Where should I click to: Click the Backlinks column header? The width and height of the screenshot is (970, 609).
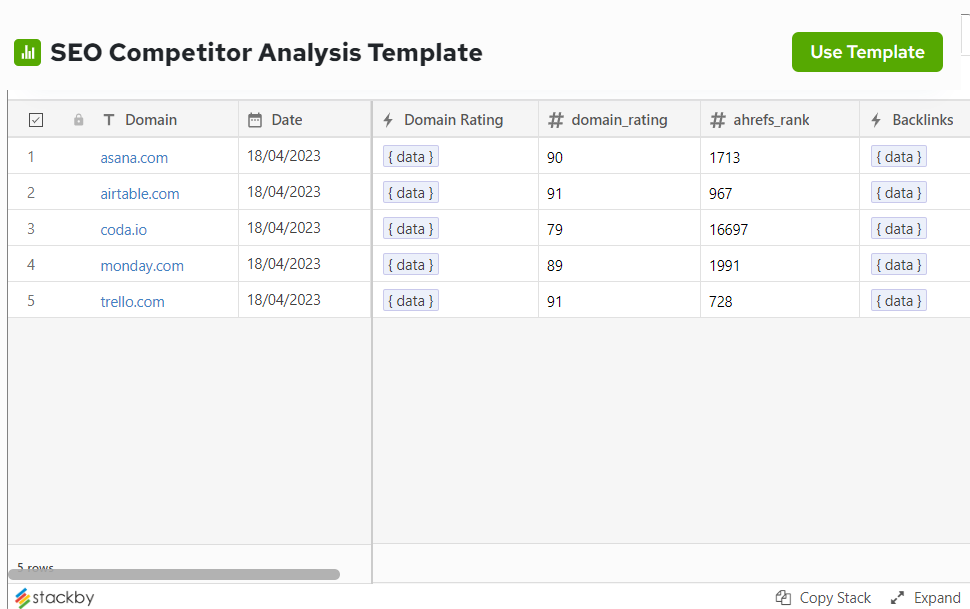click(922, 120)
